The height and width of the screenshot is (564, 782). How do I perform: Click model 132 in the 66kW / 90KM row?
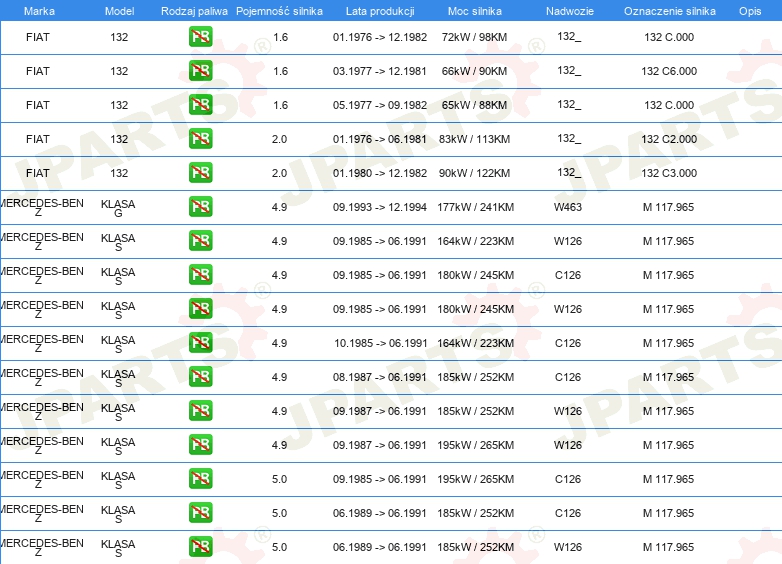(119, 71)
